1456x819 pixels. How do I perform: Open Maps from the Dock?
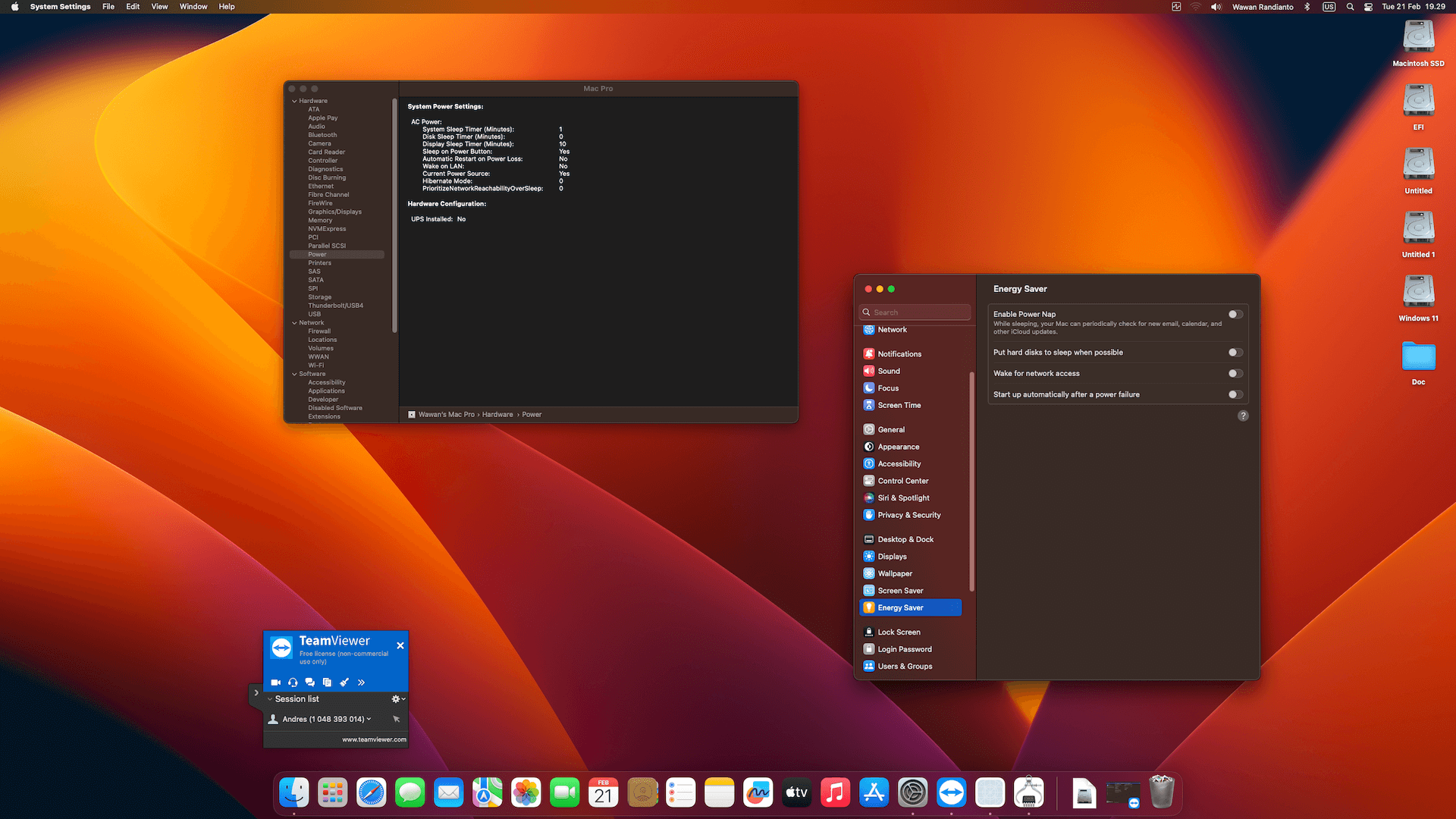tap(488, 793)
